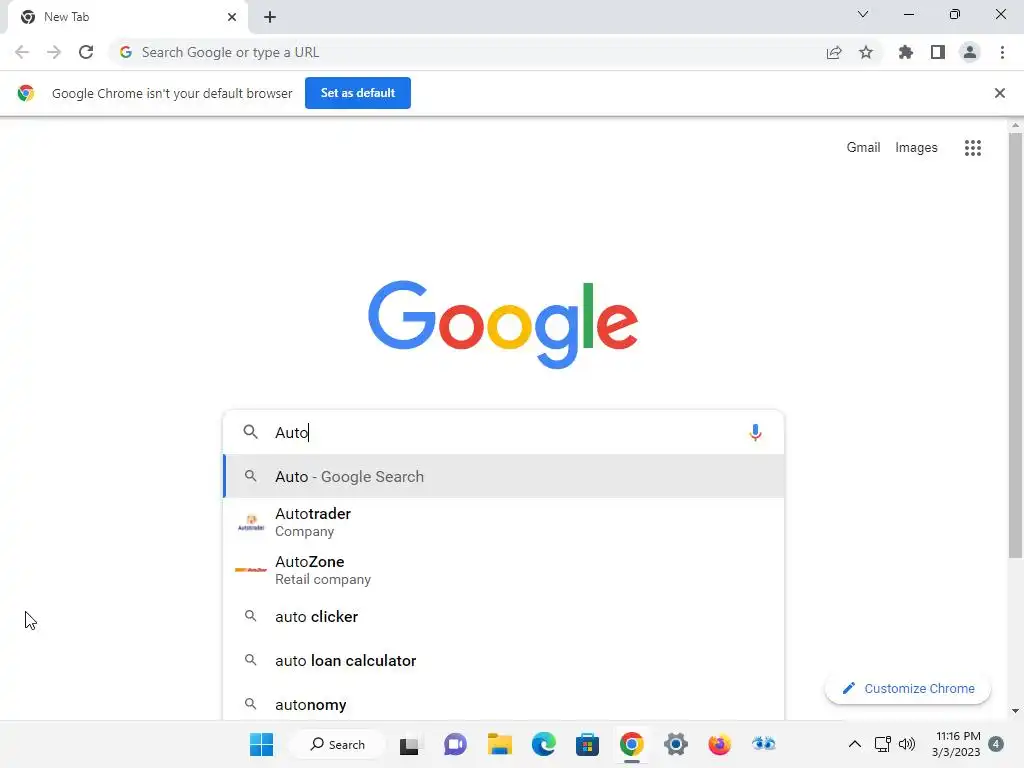Open the Chrome profile avatar

[x=970, y=52]
